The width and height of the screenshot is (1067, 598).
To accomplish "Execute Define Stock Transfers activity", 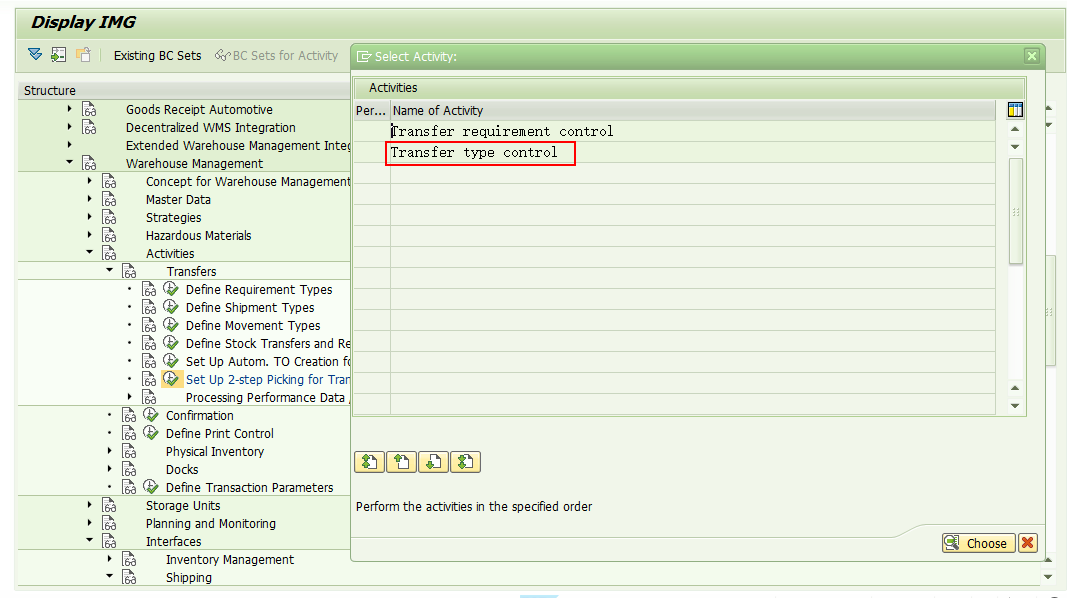I will [x=171, y=343].
